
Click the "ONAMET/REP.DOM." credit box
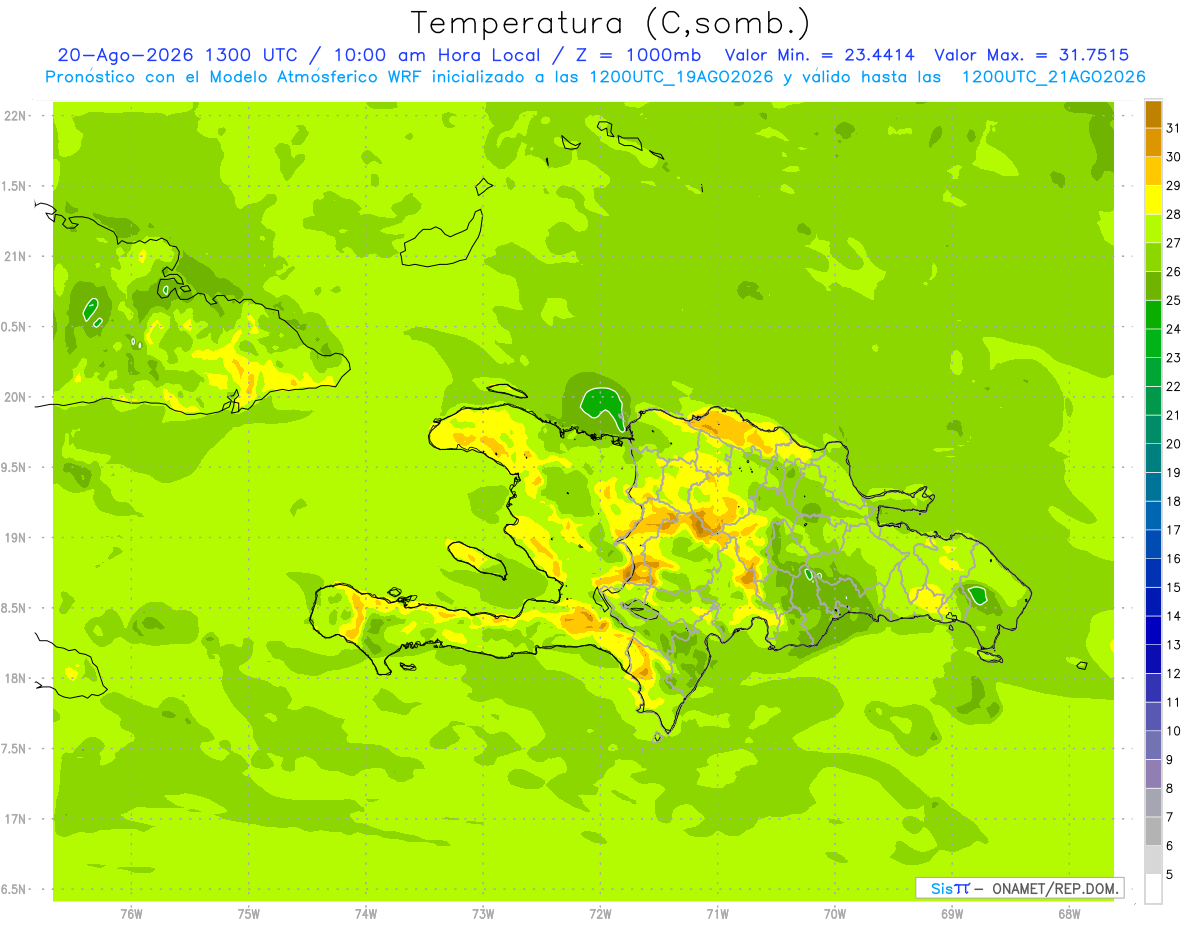pyautogui.click(x=1020, y=888)
